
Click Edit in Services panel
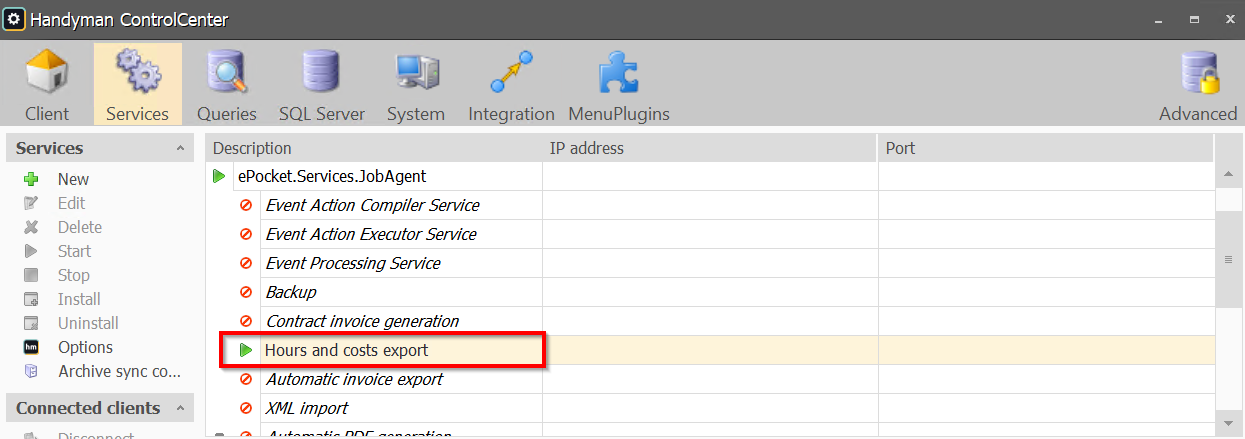point(71,203)
